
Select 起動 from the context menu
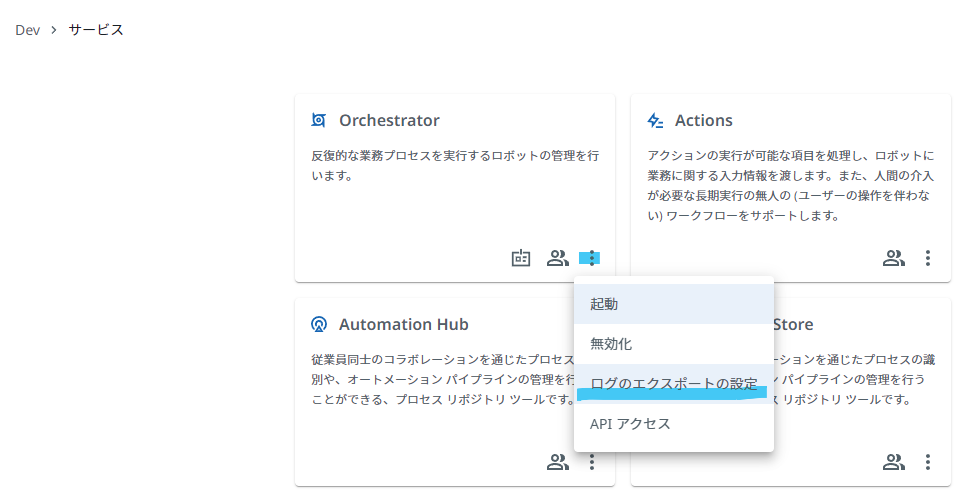point(674,304)
